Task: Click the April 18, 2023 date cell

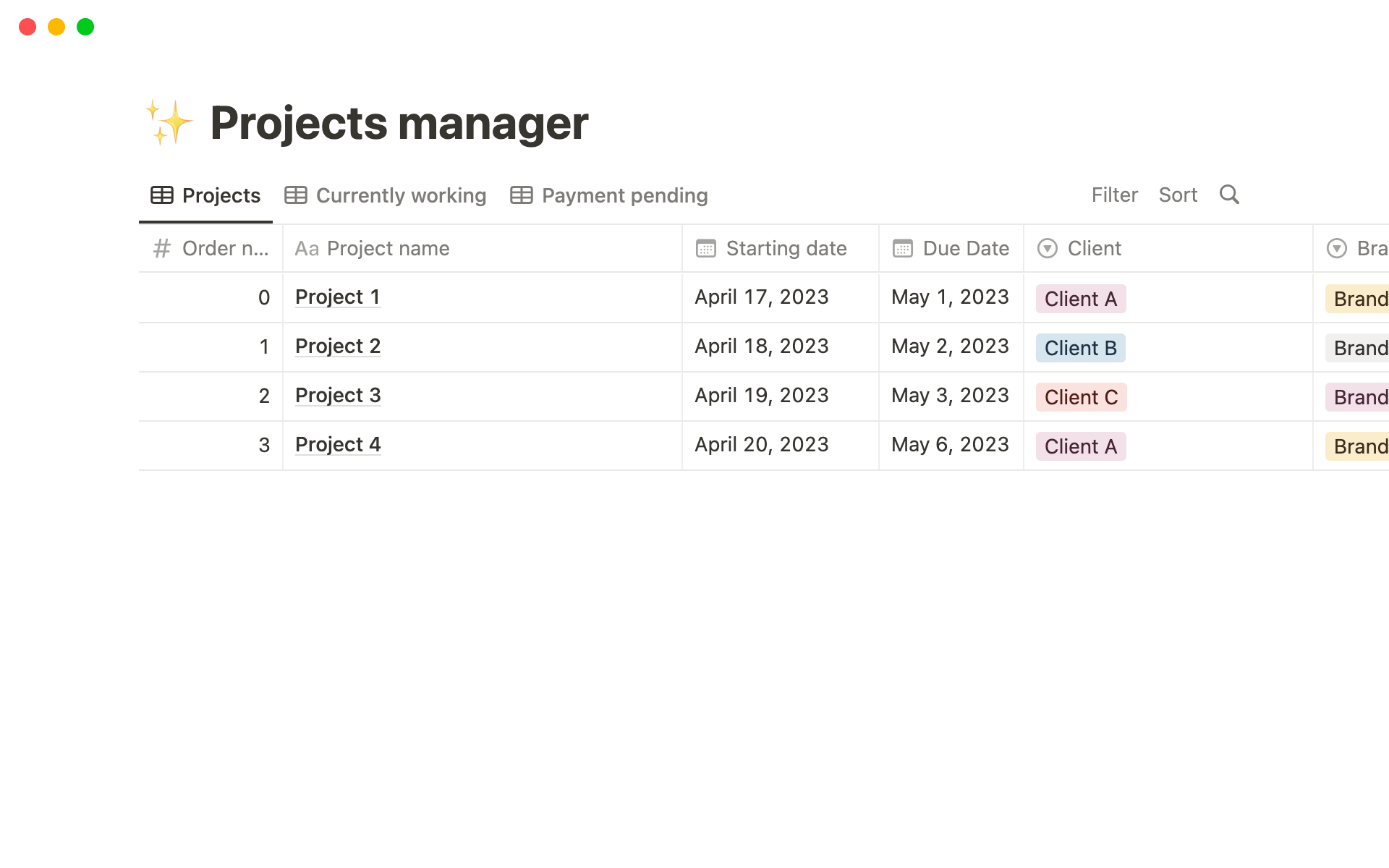Action: pyautogui.click(x=761, y=346)
